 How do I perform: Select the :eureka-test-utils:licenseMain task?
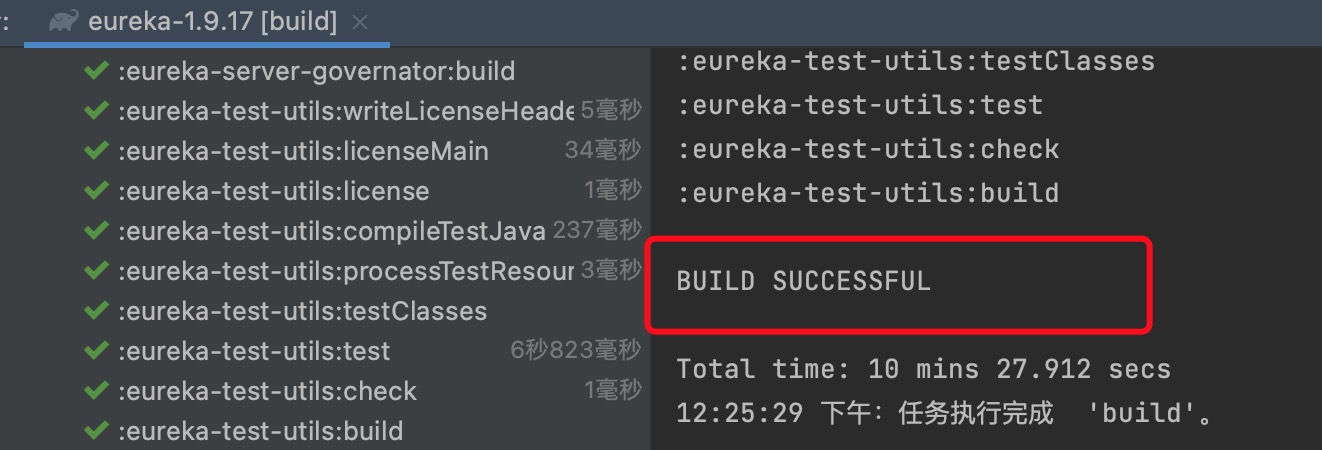pos(303,151)
